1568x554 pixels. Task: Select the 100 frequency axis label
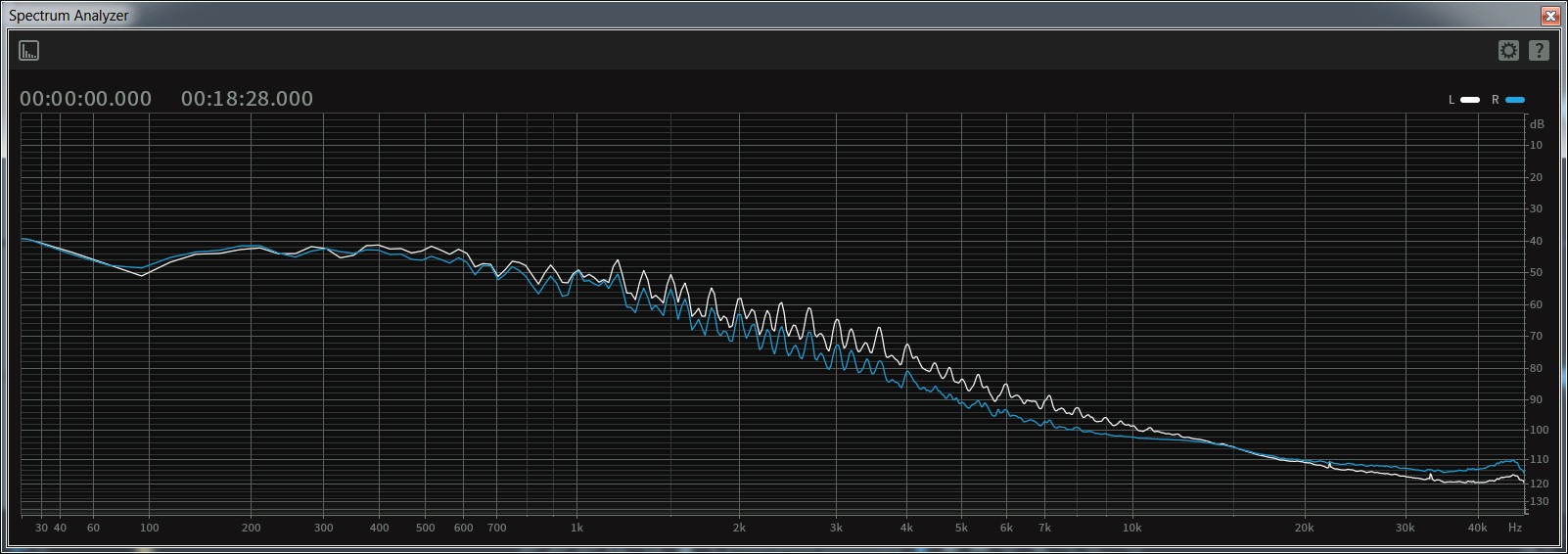(149, 528)
